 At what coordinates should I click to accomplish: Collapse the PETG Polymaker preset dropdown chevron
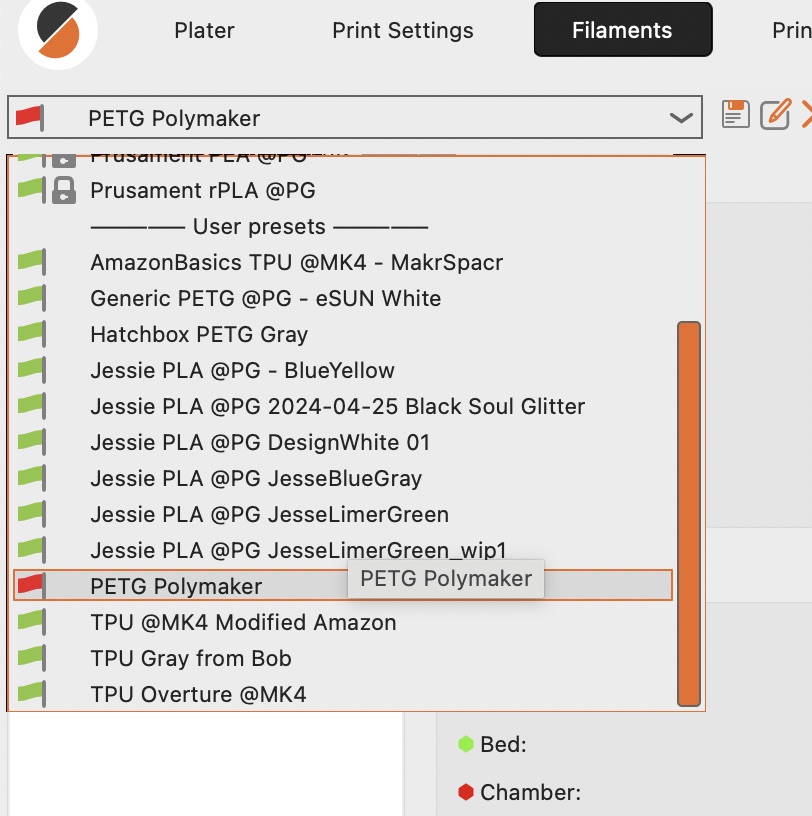(x=681, y=118)
